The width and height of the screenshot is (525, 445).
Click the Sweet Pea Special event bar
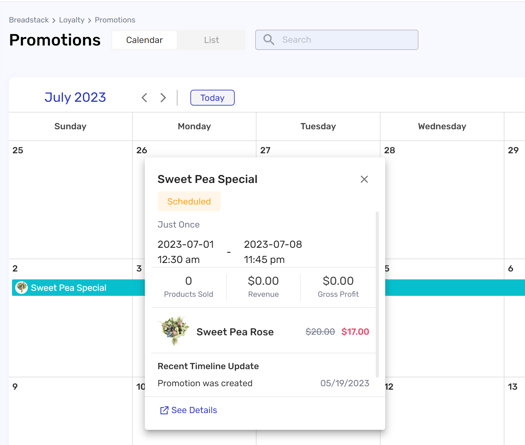tap(79, 288)
